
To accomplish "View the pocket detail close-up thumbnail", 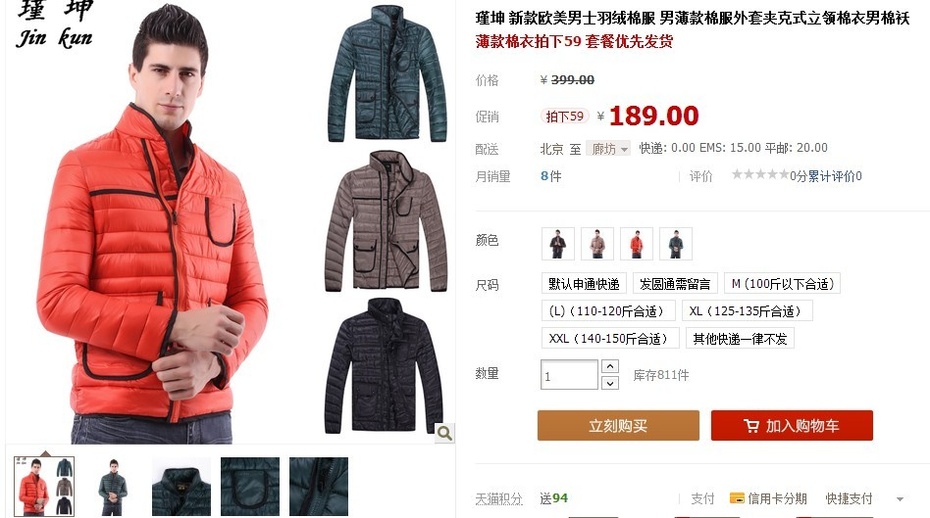I will [250, 487].
